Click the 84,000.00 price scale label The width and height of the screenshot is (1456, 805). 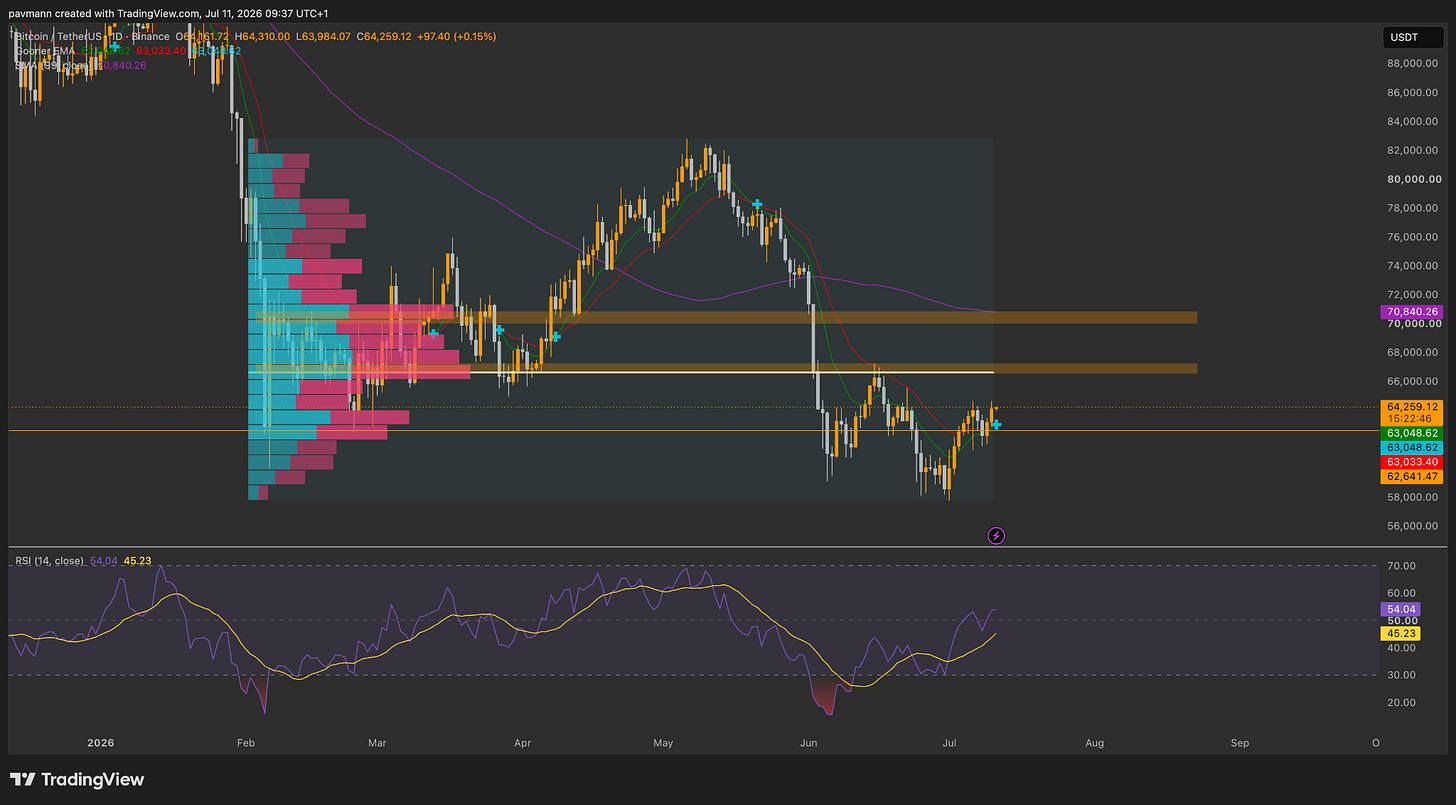click(x=1411, y=122)
